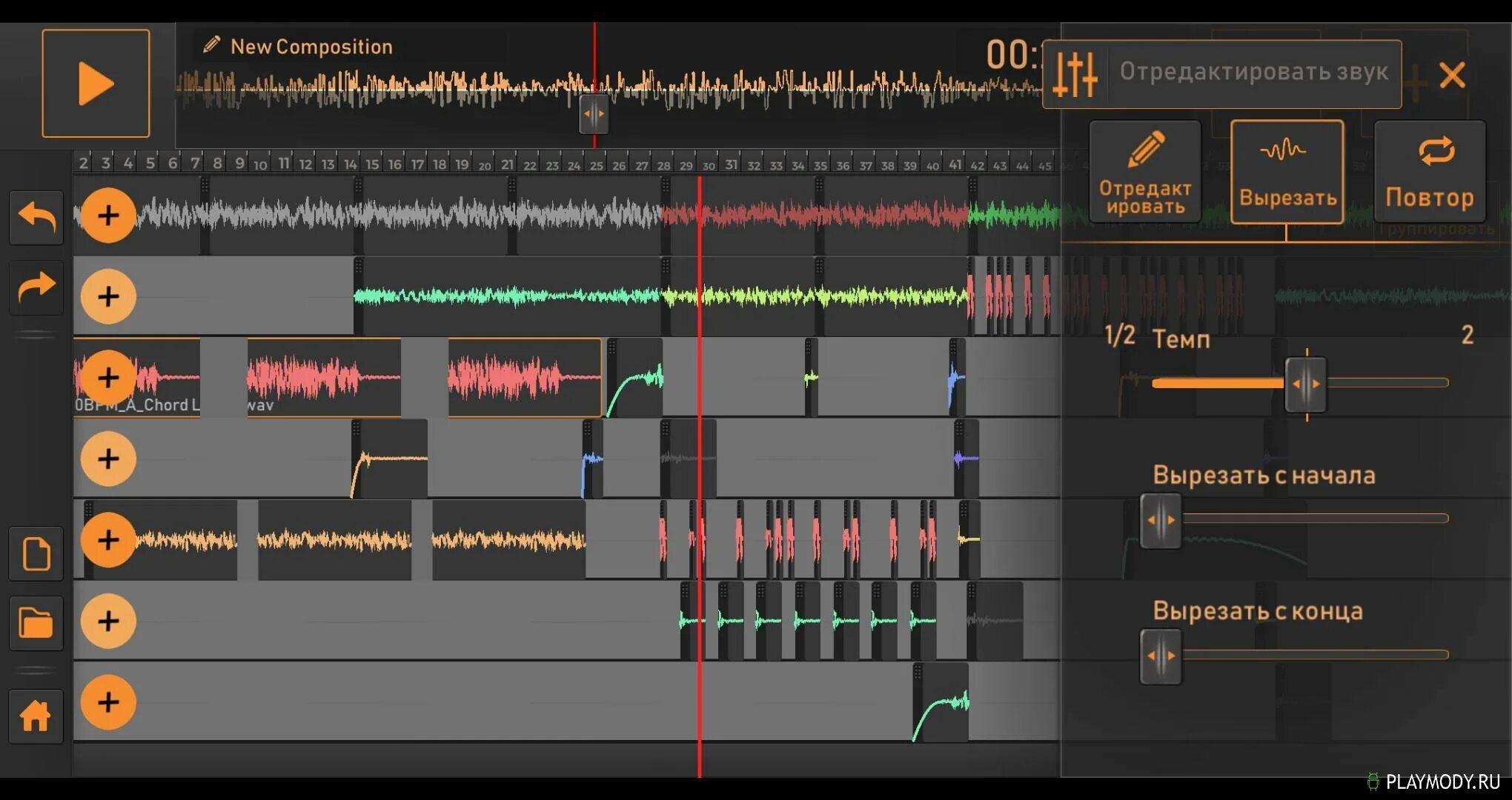Select the first orange clip on track five

[161, 539]
